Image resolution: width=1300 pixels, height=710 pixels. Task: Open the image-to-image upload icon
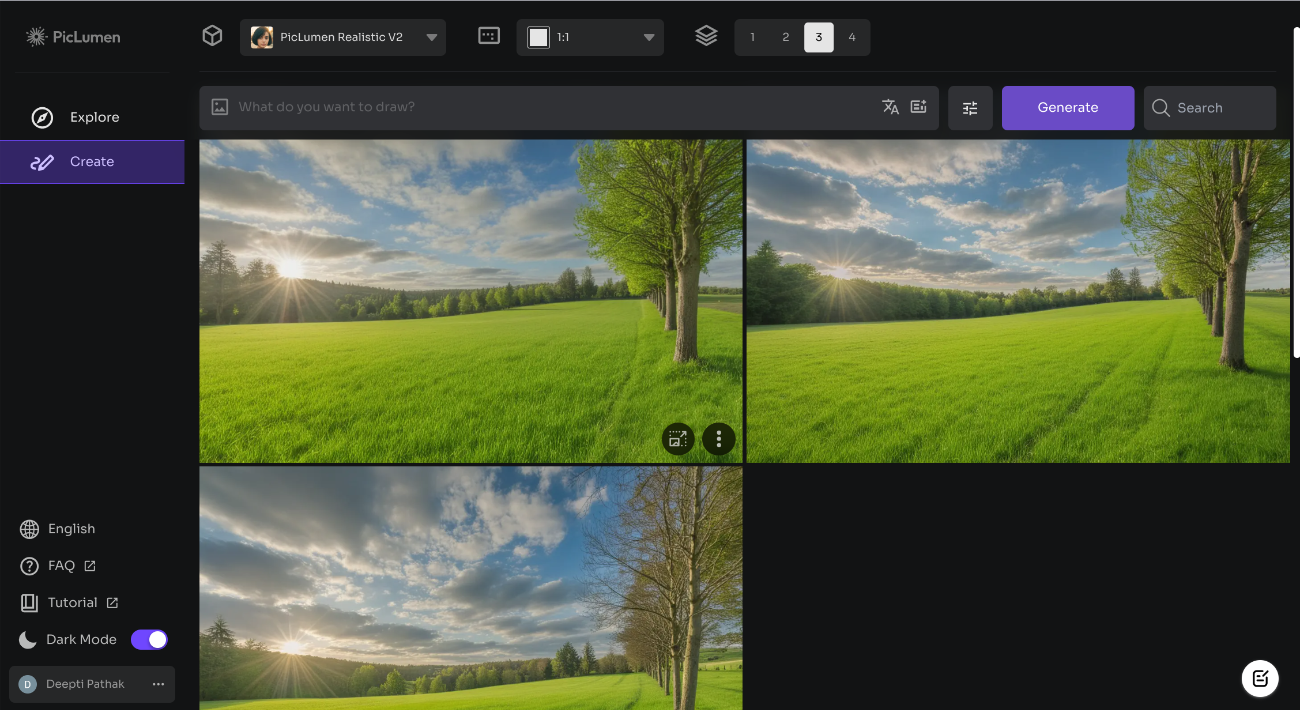[x=220, y=106]
